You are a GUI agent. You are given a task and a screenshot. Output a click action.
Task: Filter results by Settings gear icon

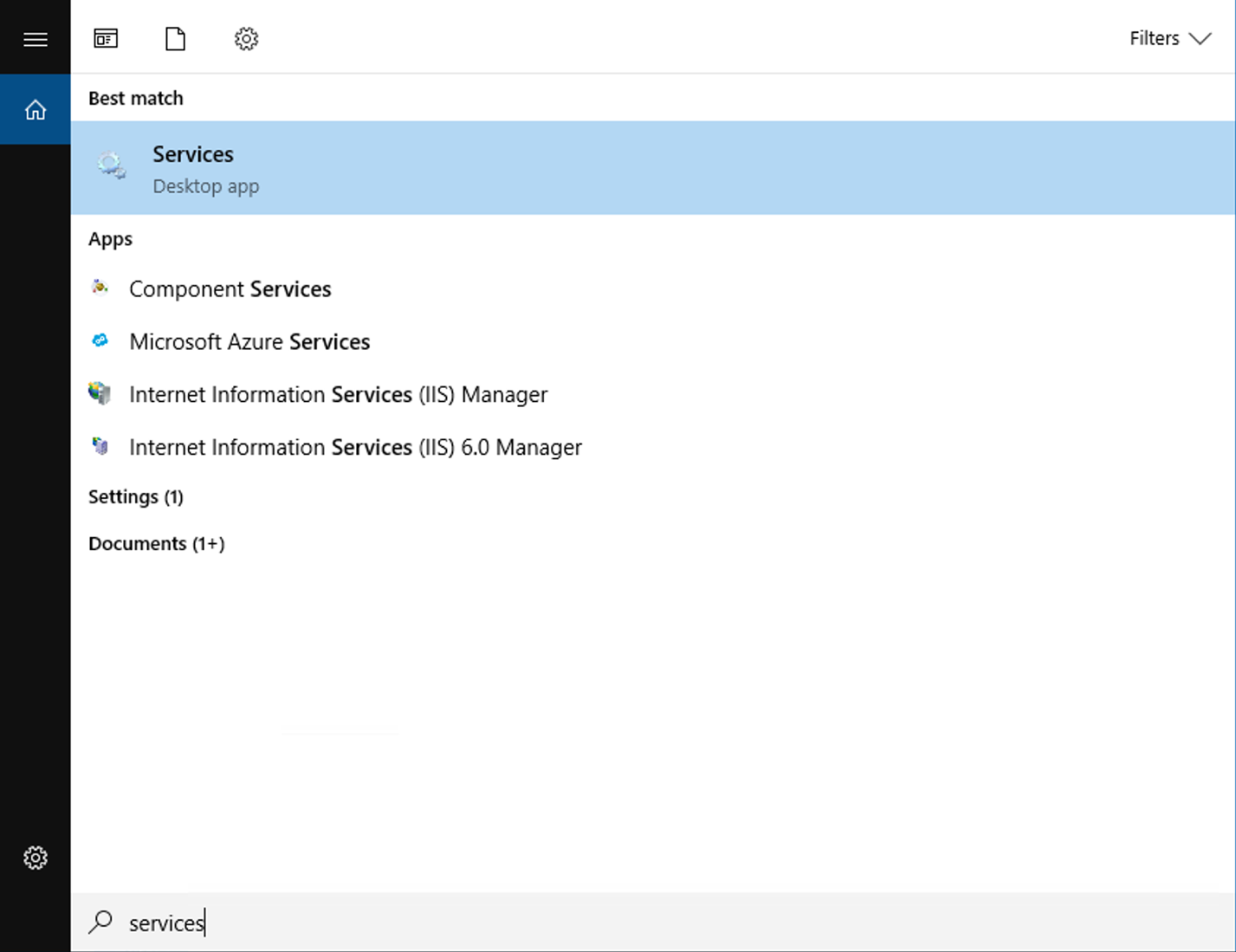(x=246, y=38)
